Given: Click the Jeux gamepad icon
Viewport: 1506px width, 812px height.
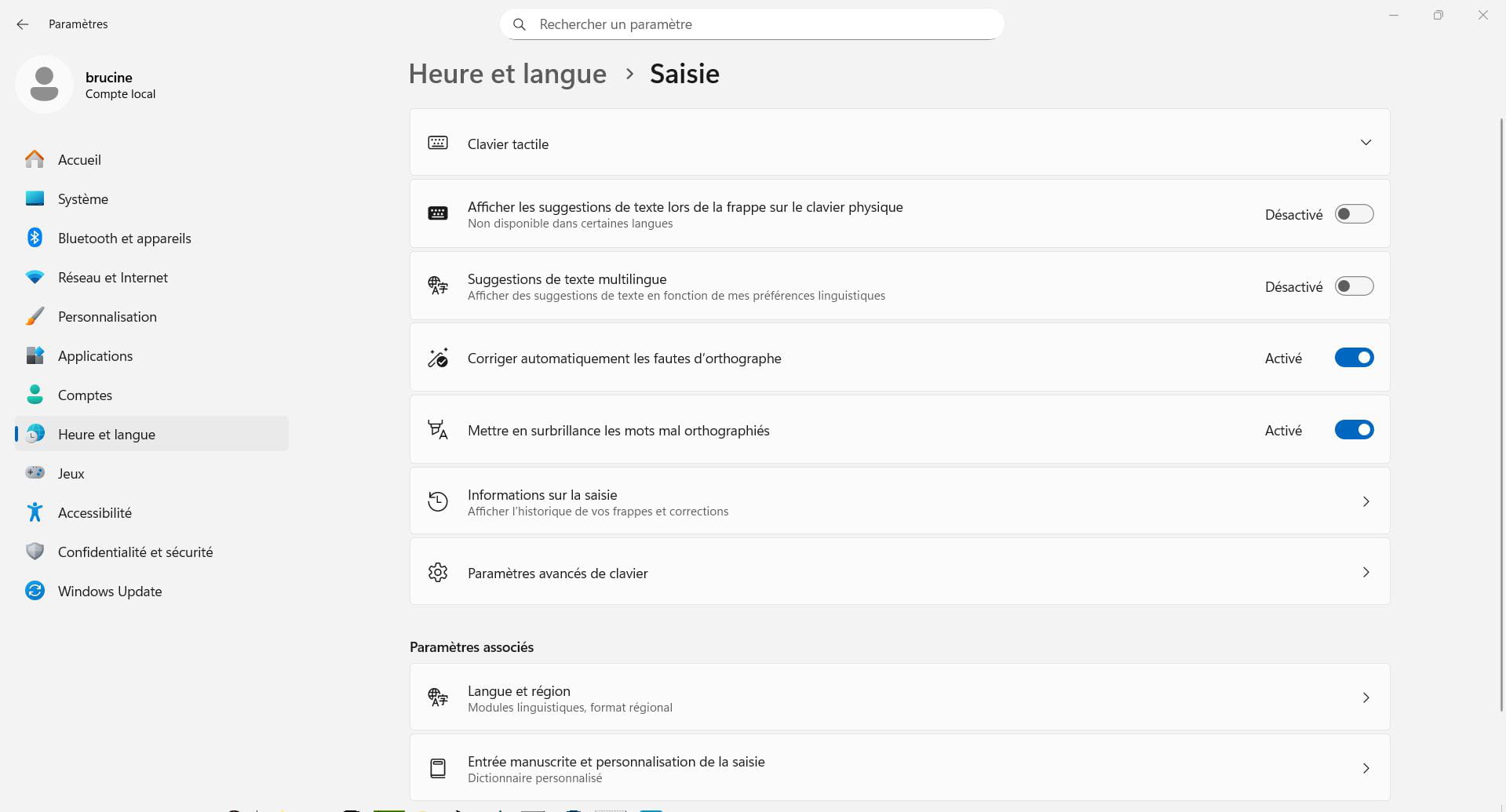Looking at the screenshot, I should [35, 473].
